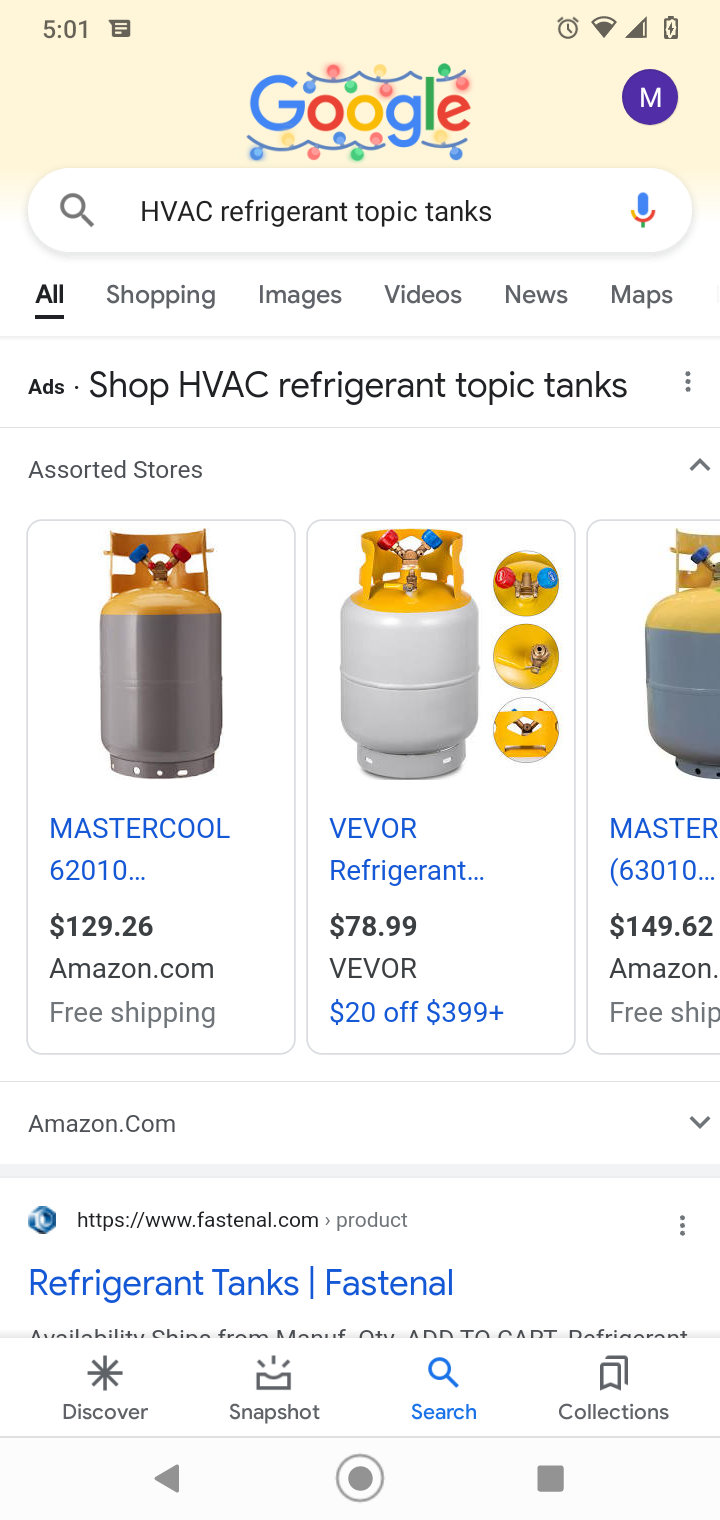Open Fastenal result three-dot menu

(x=682, y=1226)
